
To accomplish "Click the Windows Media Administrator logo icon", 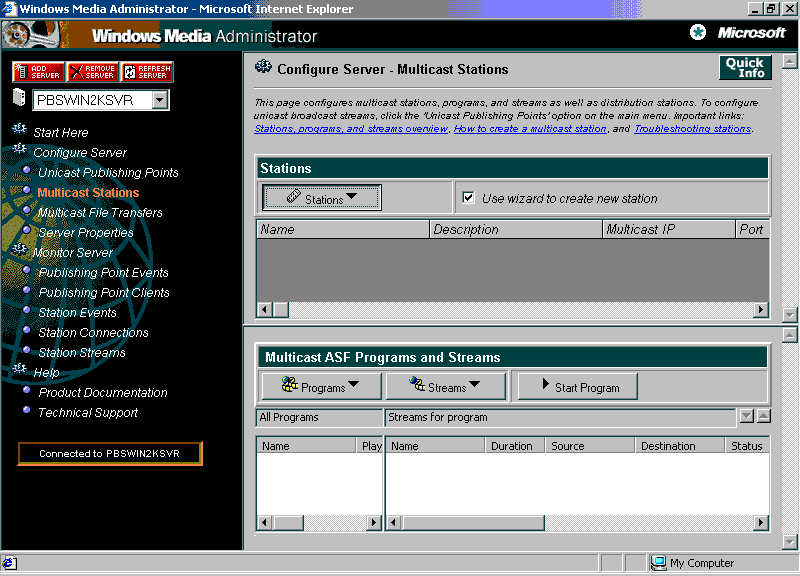I will [31, 35].
